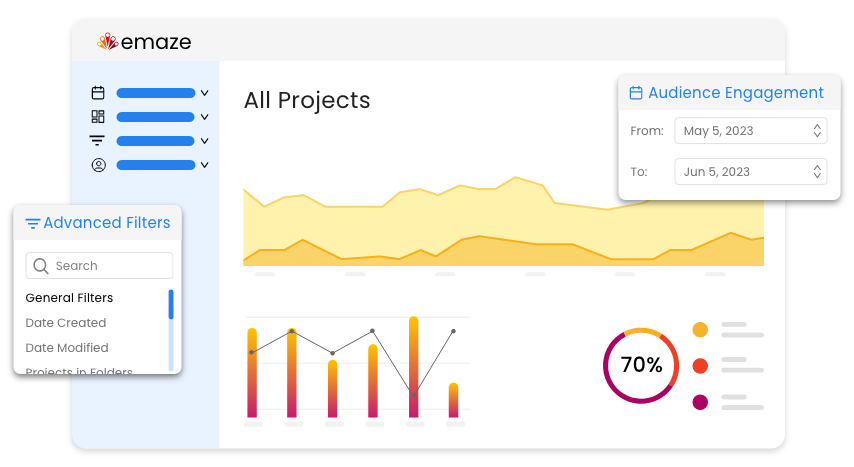The width and height of the screenshot is (854, 467).
Task: Open the To date dropdown
Action: pos(750,172)
